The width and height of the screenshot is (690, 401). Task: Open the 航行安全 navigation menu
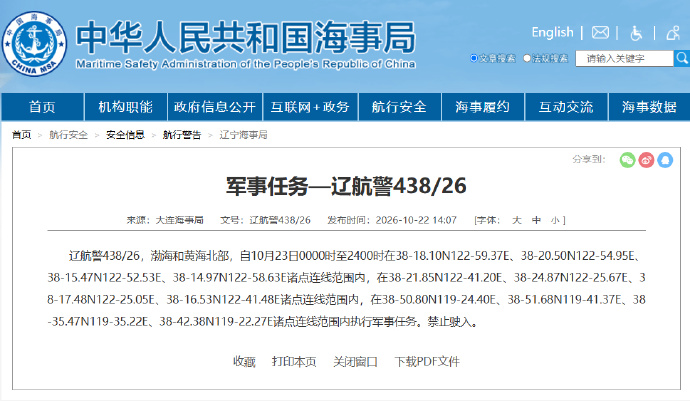tap(400, 107)
